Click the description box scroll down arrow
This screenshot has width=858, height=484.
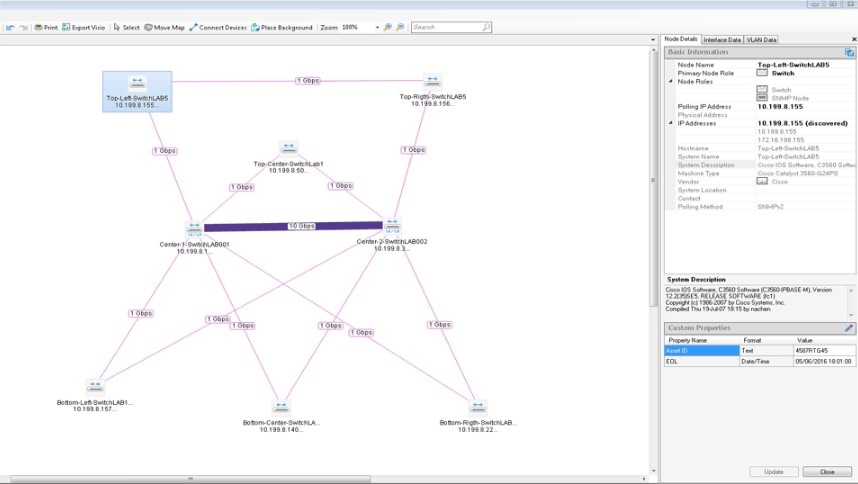851,315
